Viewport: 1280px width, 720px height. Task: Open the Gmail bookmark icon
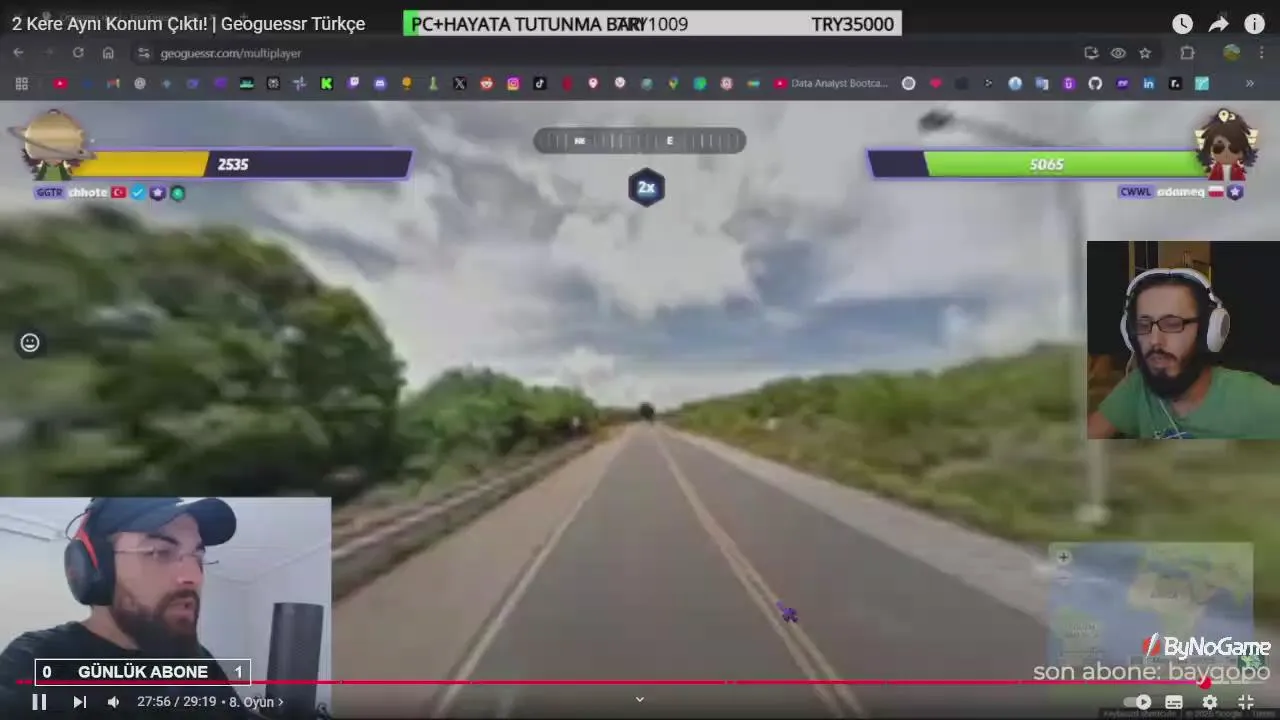[113, 84]
